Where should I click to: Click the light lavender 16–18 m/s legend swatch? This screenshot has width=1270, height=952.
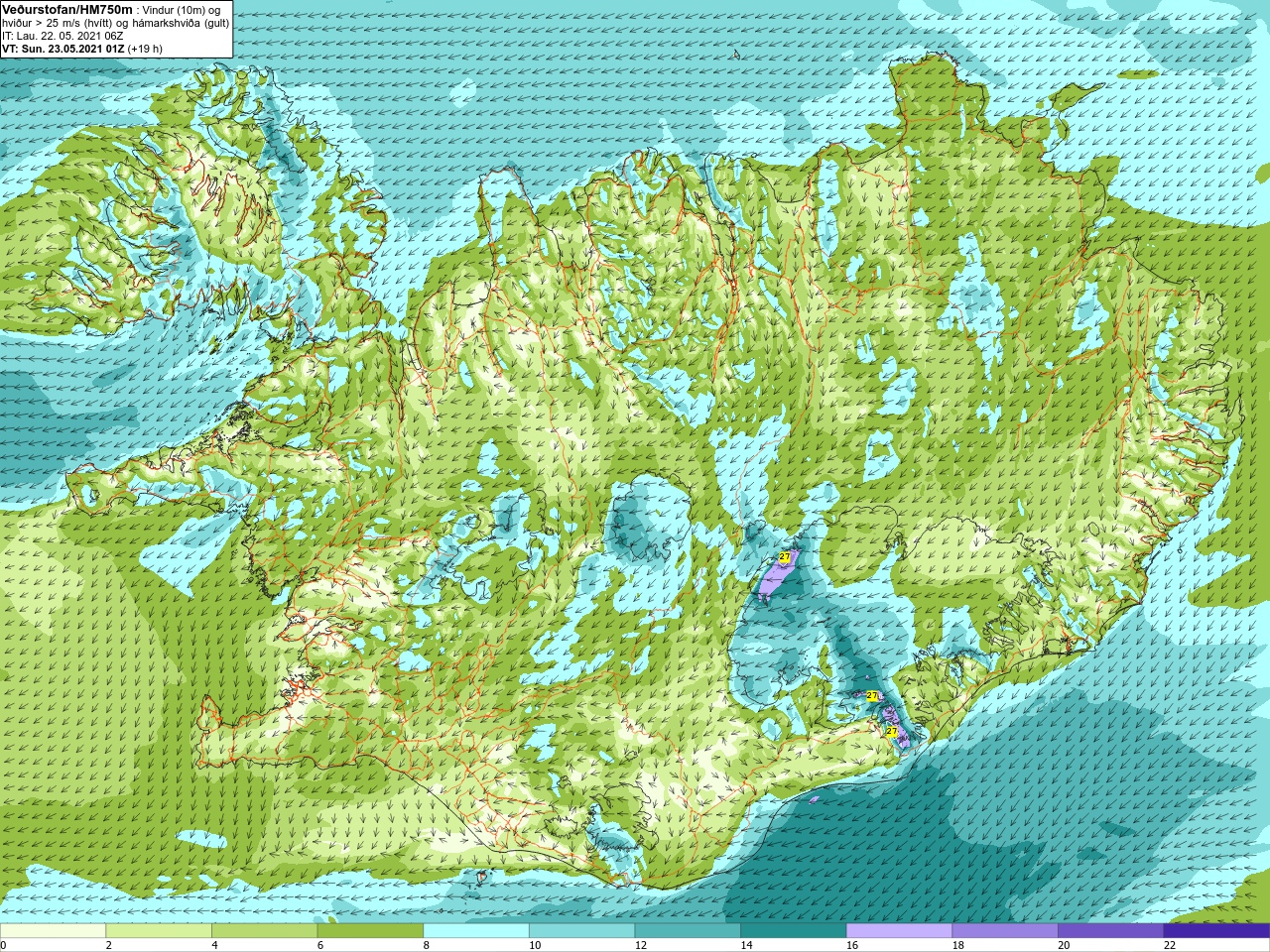tap(899, 930)
